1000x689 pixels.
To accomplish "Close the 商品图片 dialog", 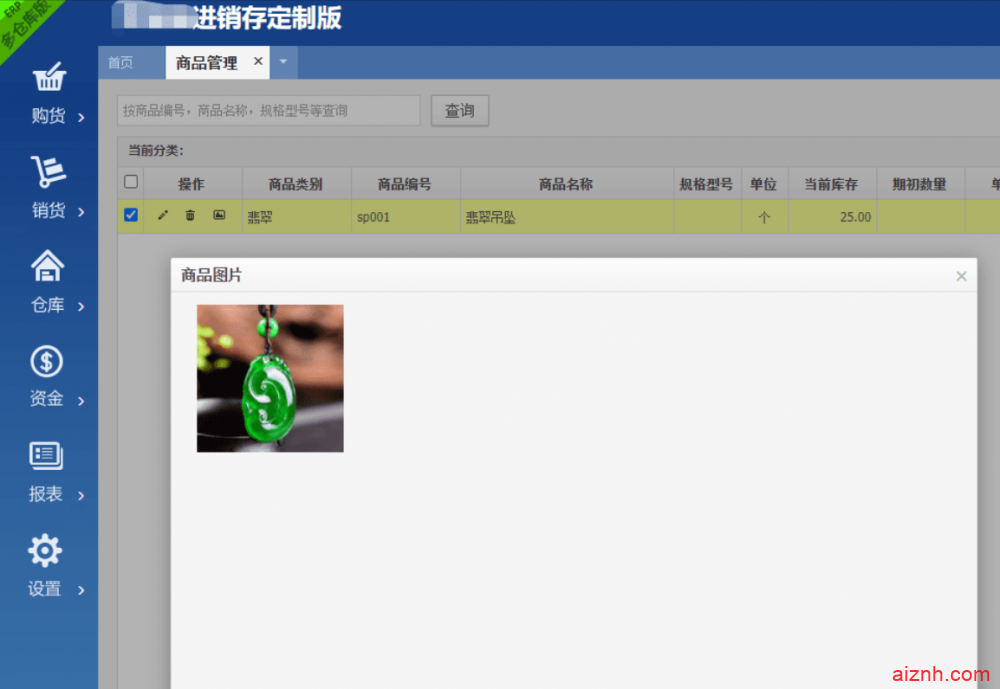I will [x=961, y=276].
